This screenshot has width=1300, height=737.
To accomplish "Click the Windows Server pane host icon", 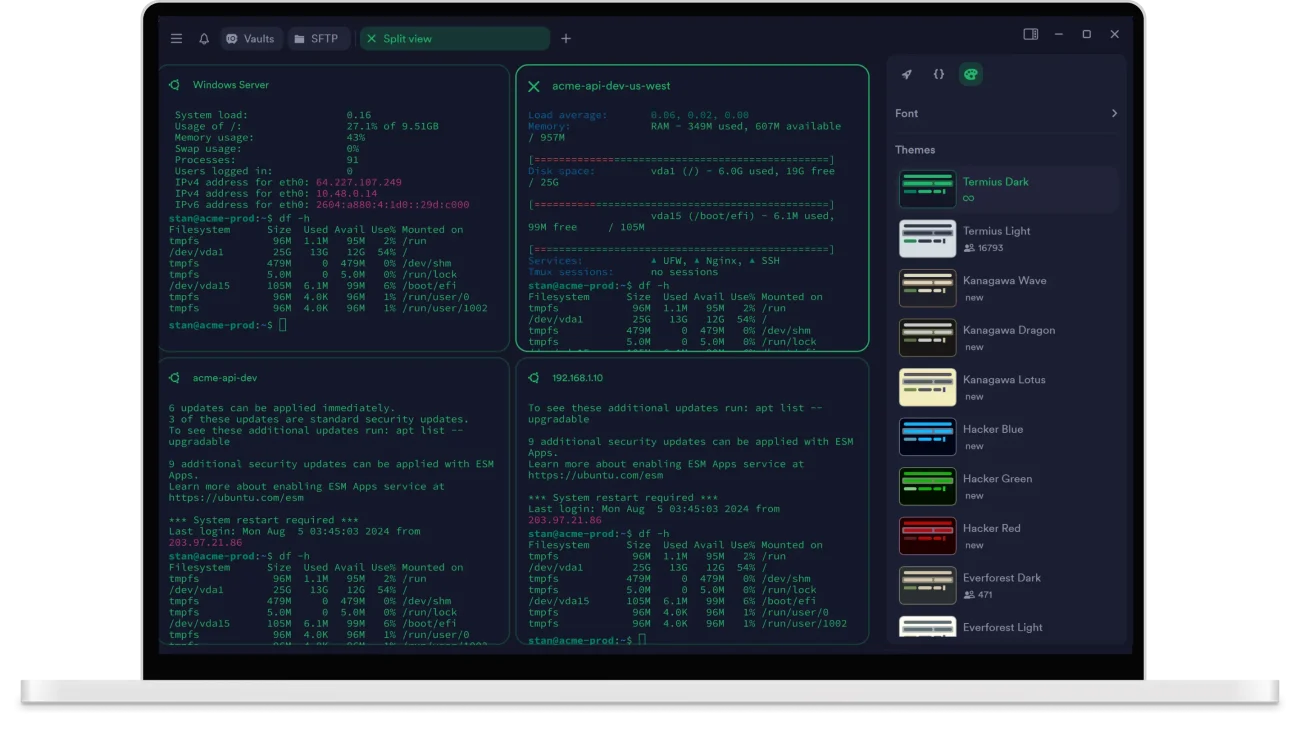I will pyautogui.click(x=175, y=85).
